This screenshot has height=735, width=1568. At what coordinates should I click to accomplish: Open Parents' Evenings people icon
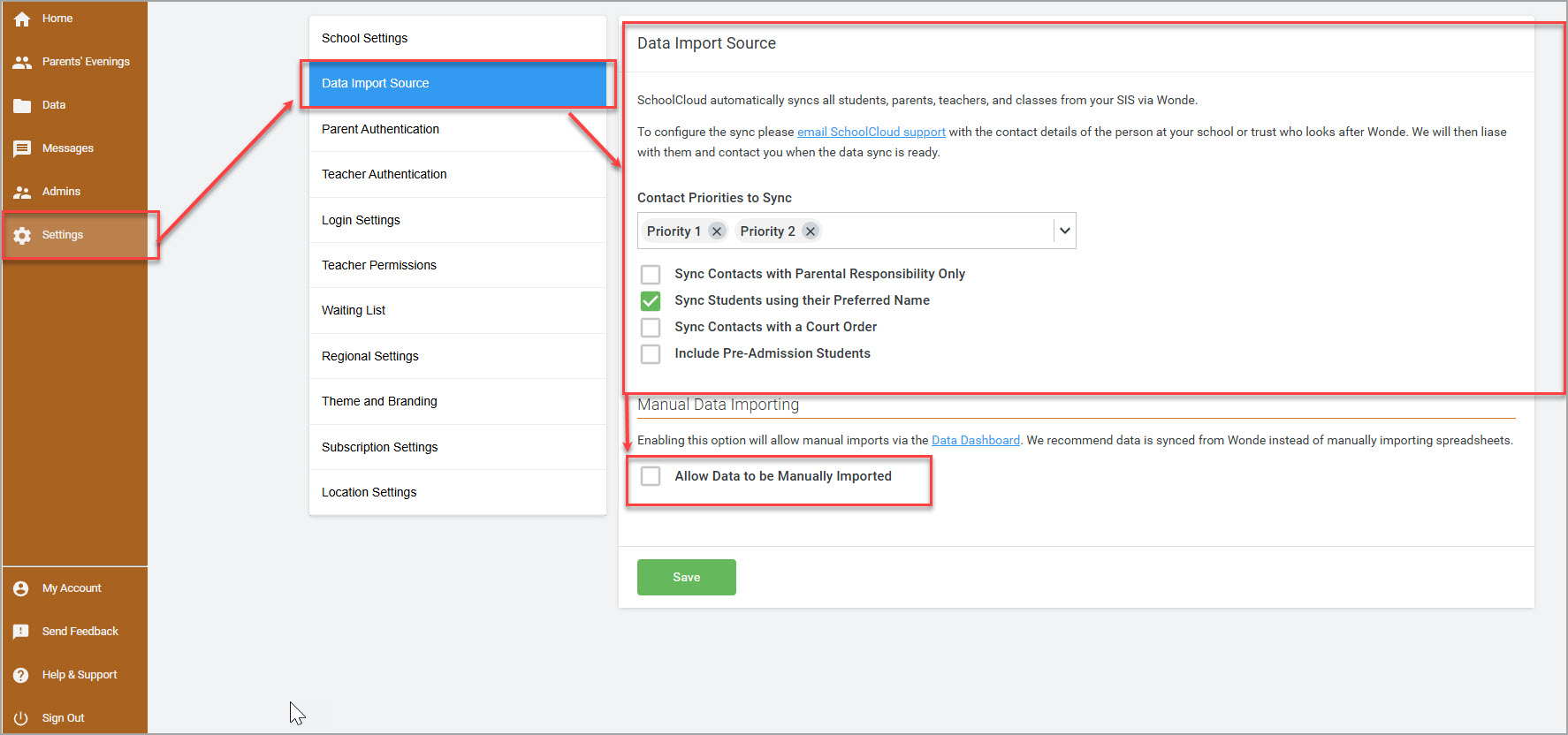[x=22, y=62]
